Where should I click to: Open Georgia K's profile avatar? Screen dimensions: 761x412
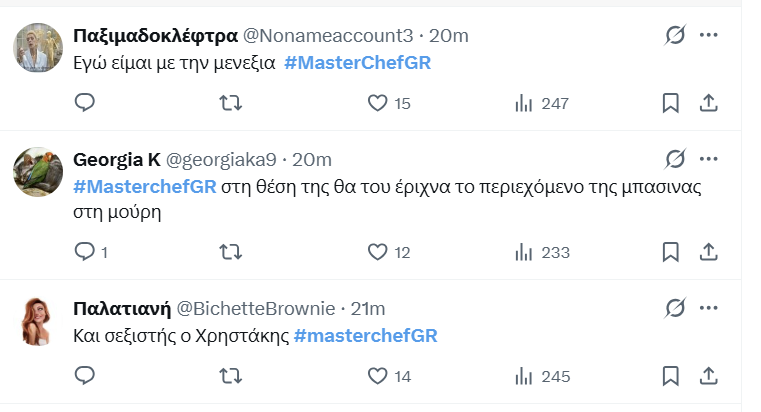tap(39, 172)
